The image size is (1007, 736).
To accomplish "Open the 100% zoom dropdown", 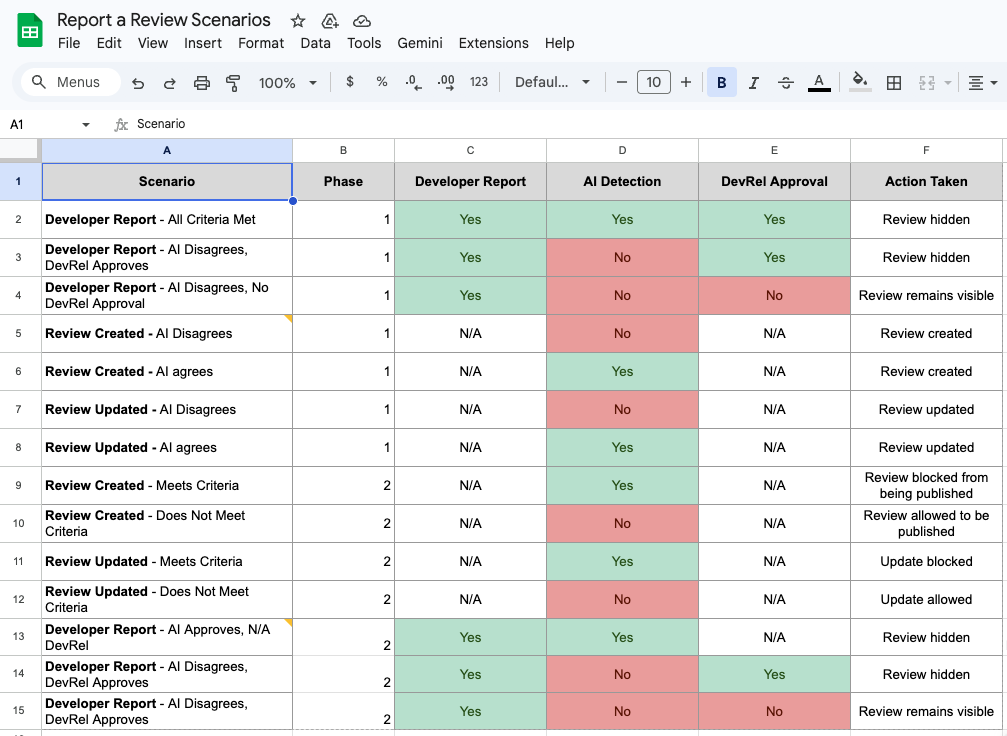I will 287,83.
